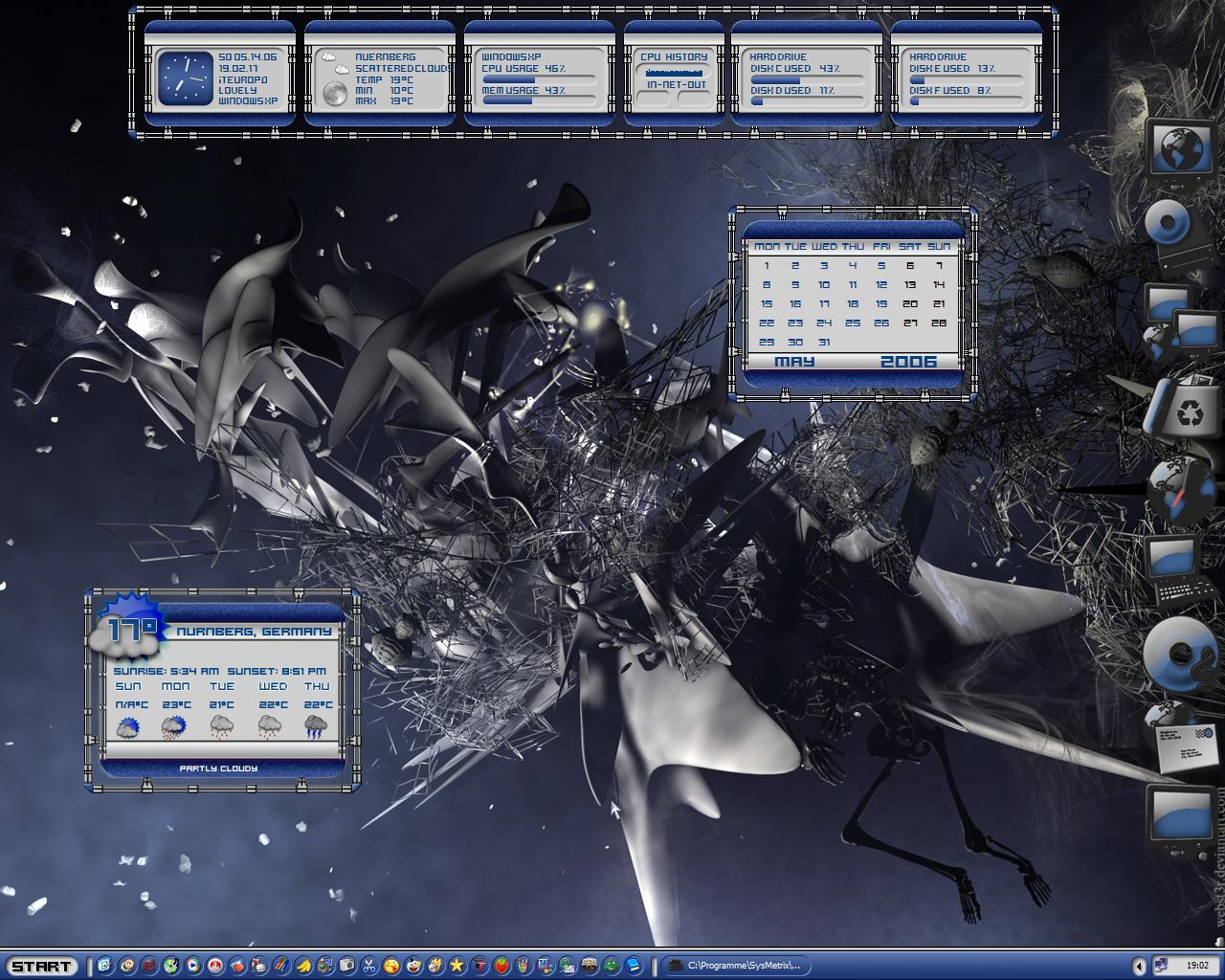Launch the green frog quick launch icon
This screenshot has height=980, width=1225.
click(612, 966)
